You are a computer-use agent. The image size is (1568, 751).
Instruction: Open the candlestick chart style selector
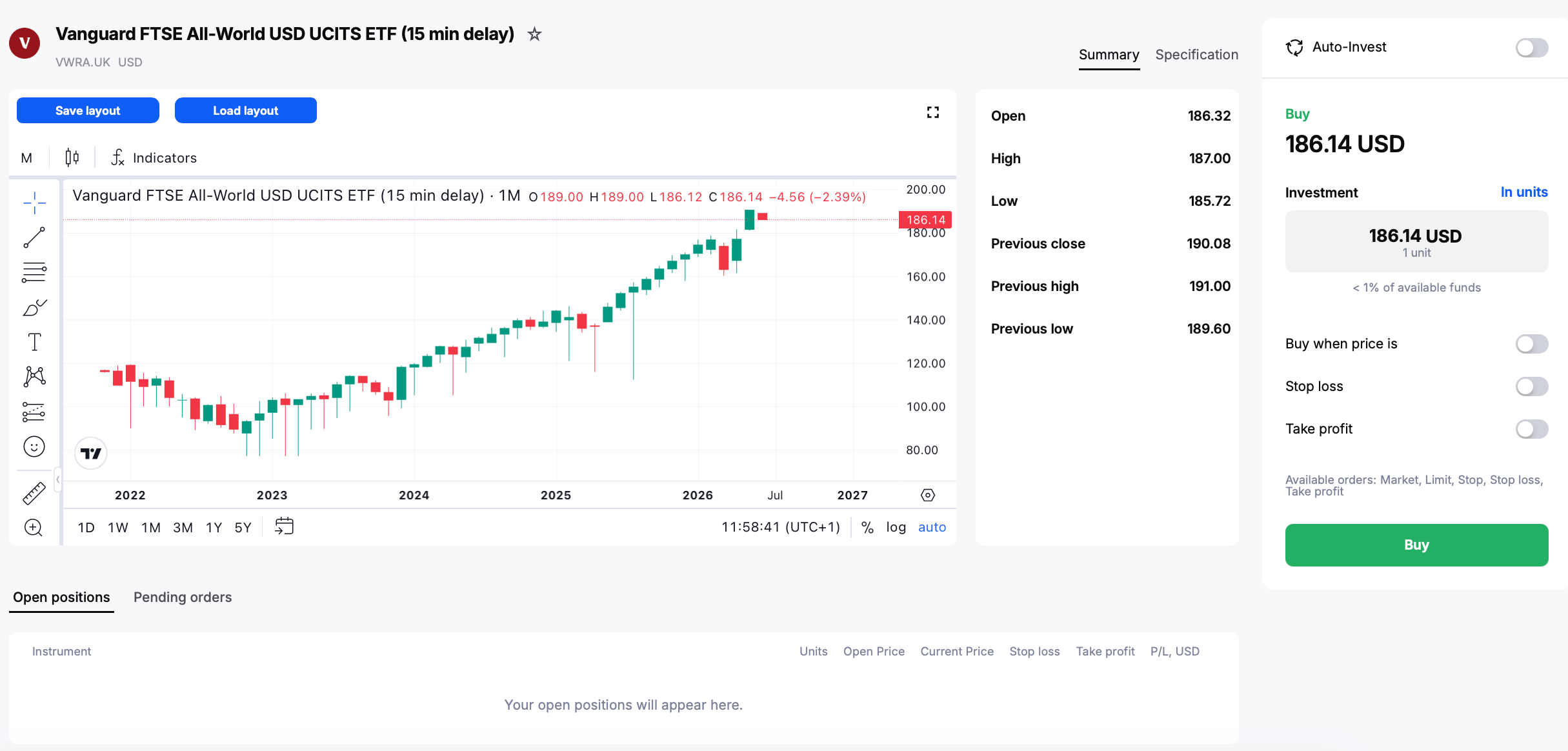(x=72, y=157)
